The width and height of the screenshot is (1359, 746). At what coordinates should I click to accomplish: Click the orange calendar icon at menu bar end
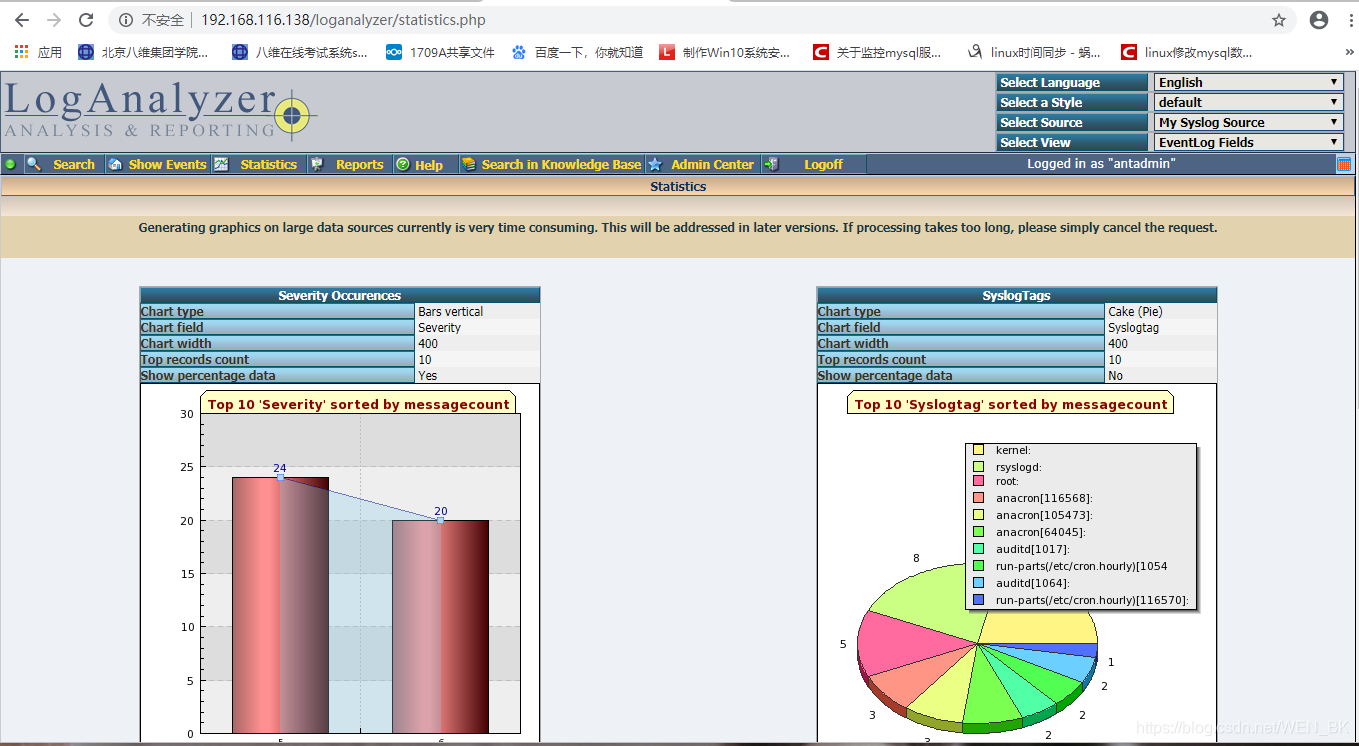tap(1344, 164)
